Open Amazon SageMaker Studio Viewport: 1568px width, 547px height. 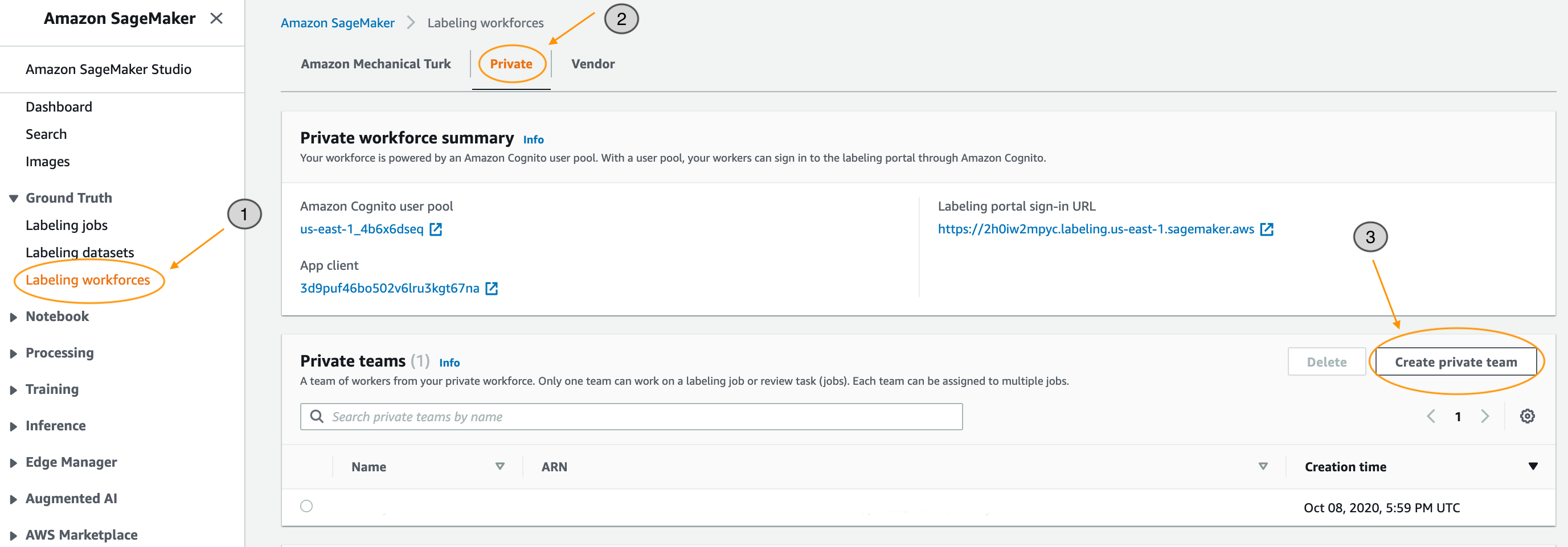click(x=108, y=69)
